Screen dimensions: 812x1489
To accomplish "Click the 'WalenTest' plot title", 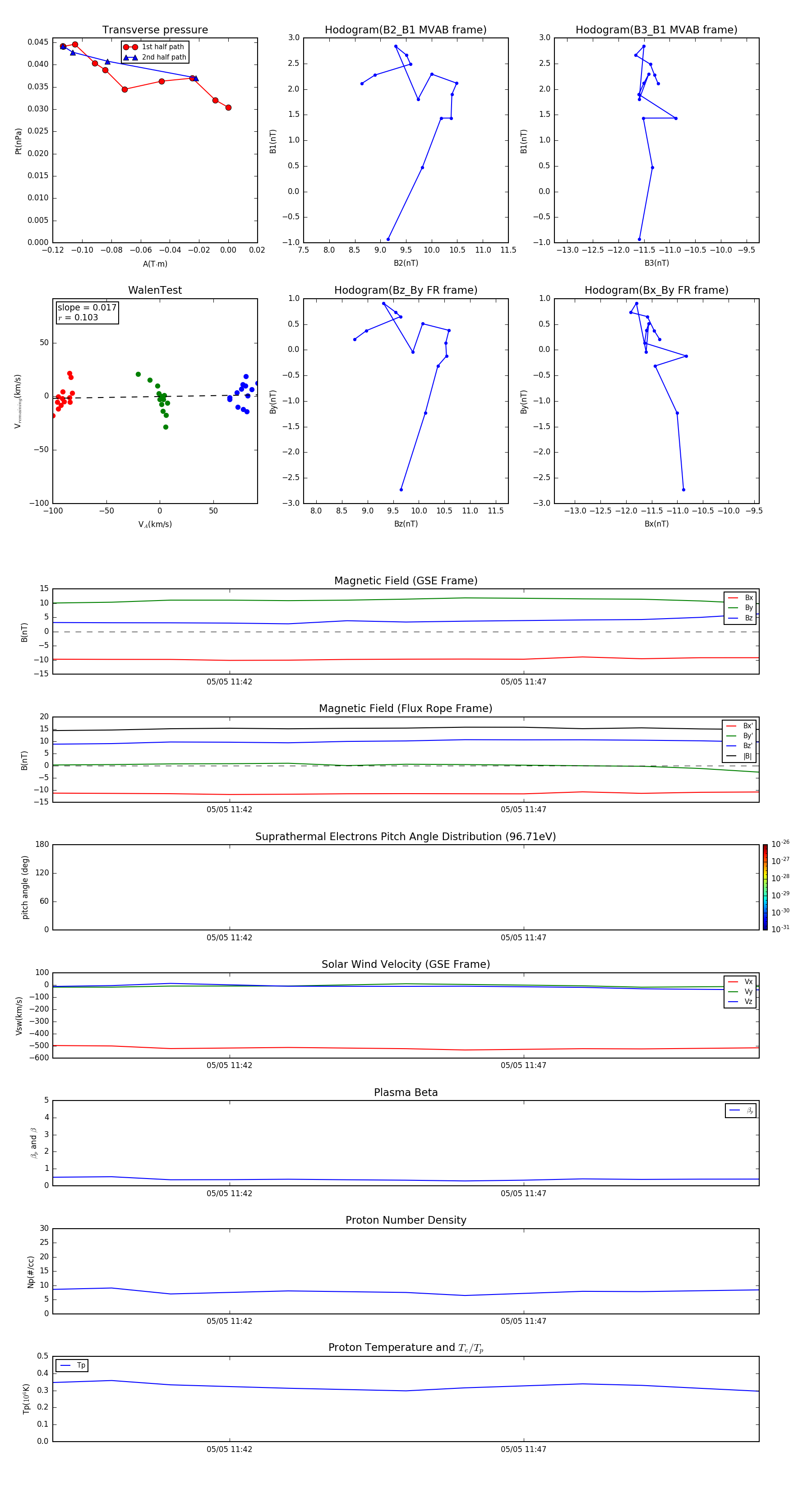I will point(155,290).
